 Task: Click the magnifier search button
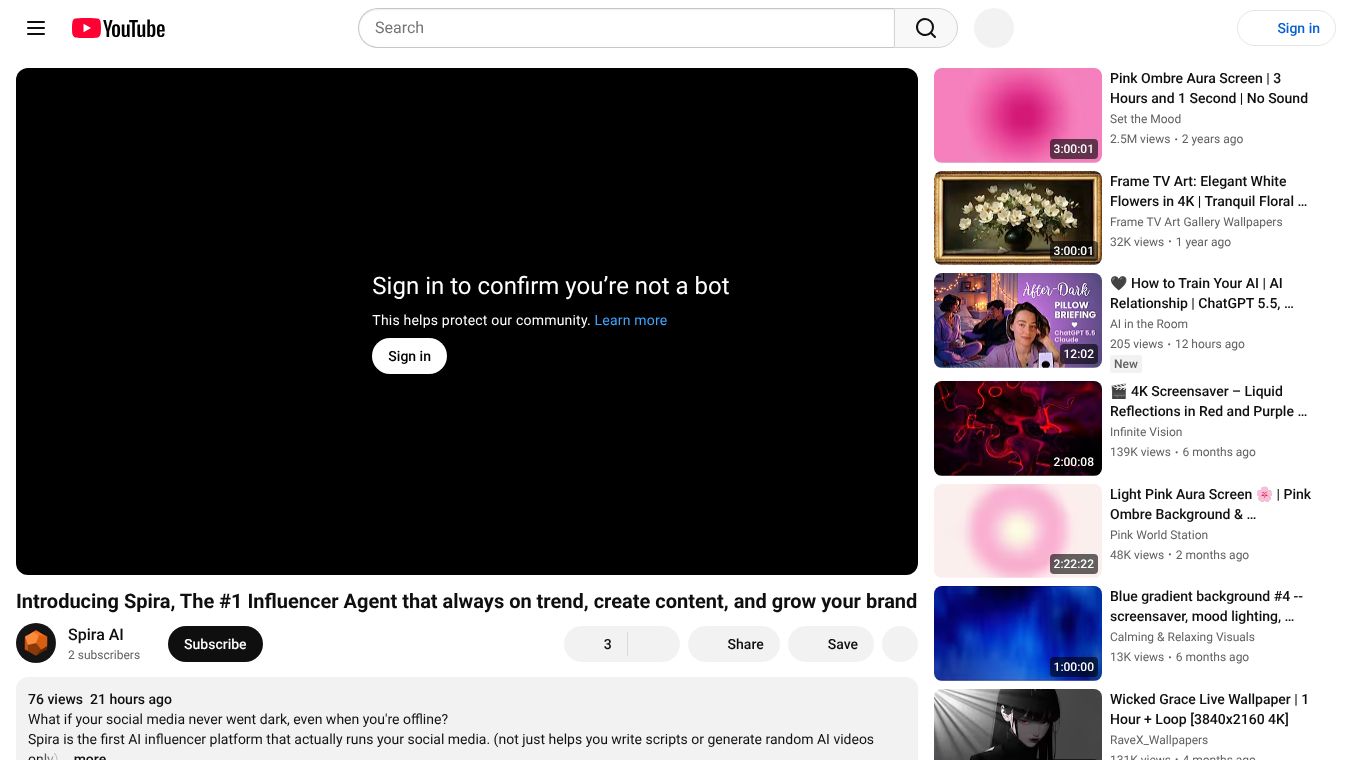tap(926, 28)
